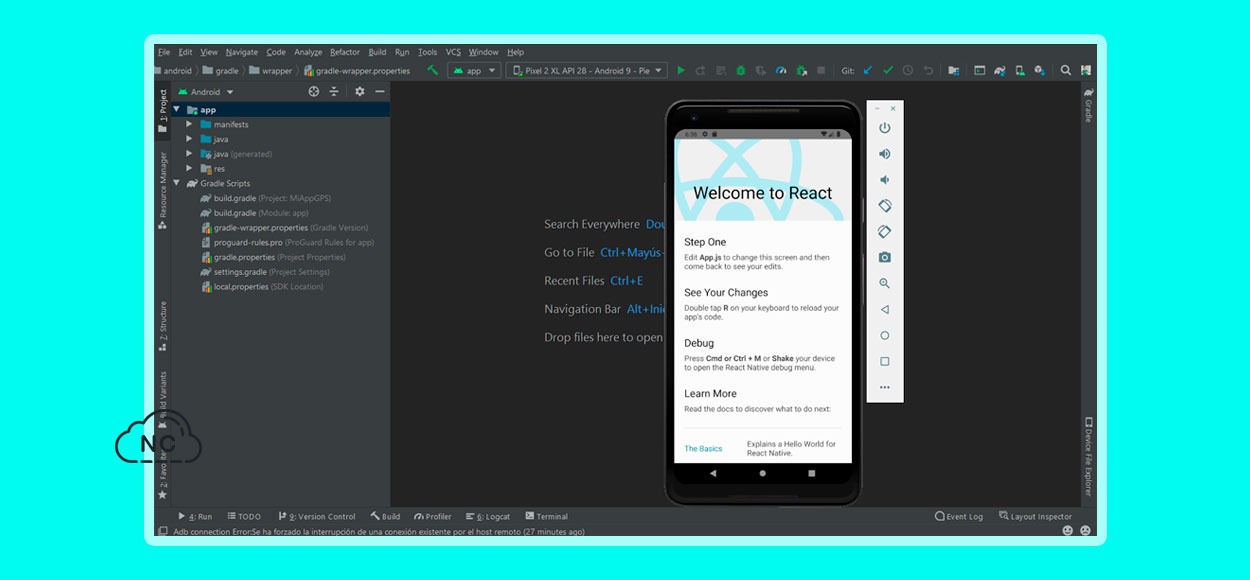Screen dimensions: 1250x580
Task: Click the emulator rotate right icon
Action: (884, 232)
